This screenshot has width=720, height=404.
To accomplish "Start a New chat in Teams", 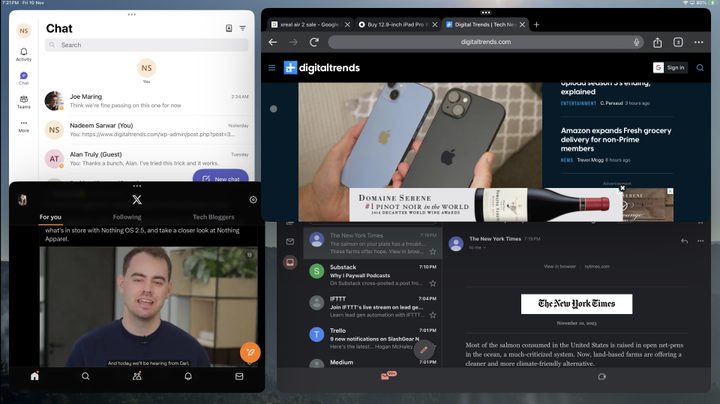I will (221, 178).
